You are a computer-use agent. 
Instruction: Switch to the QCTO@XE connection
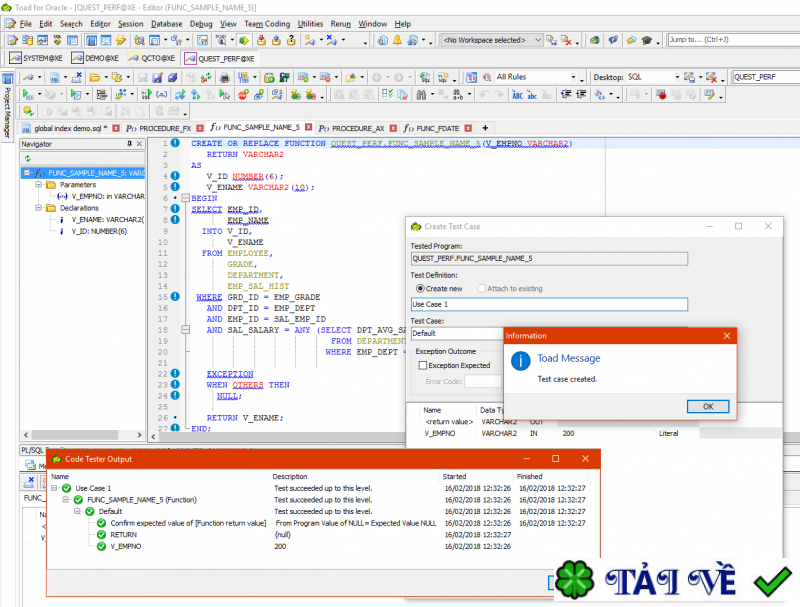click(x=151, y=58)
